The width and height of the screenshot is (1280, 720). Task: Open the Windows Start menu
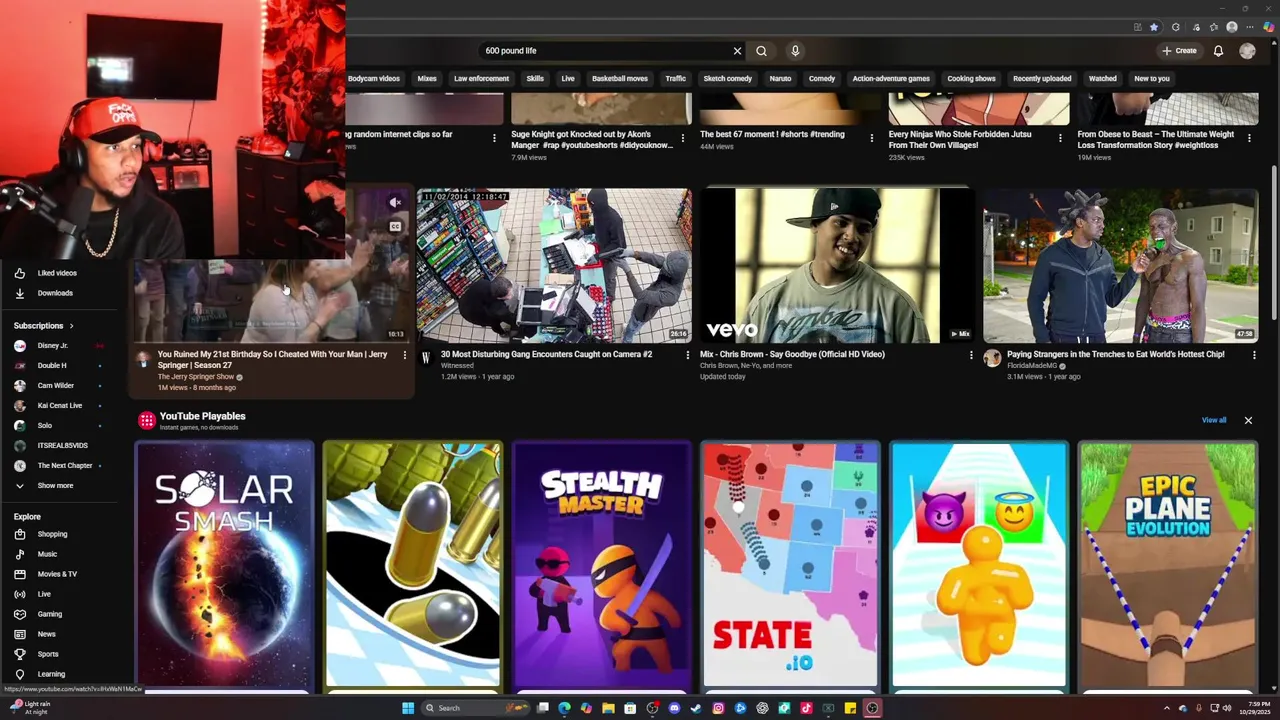pos(408,708)
